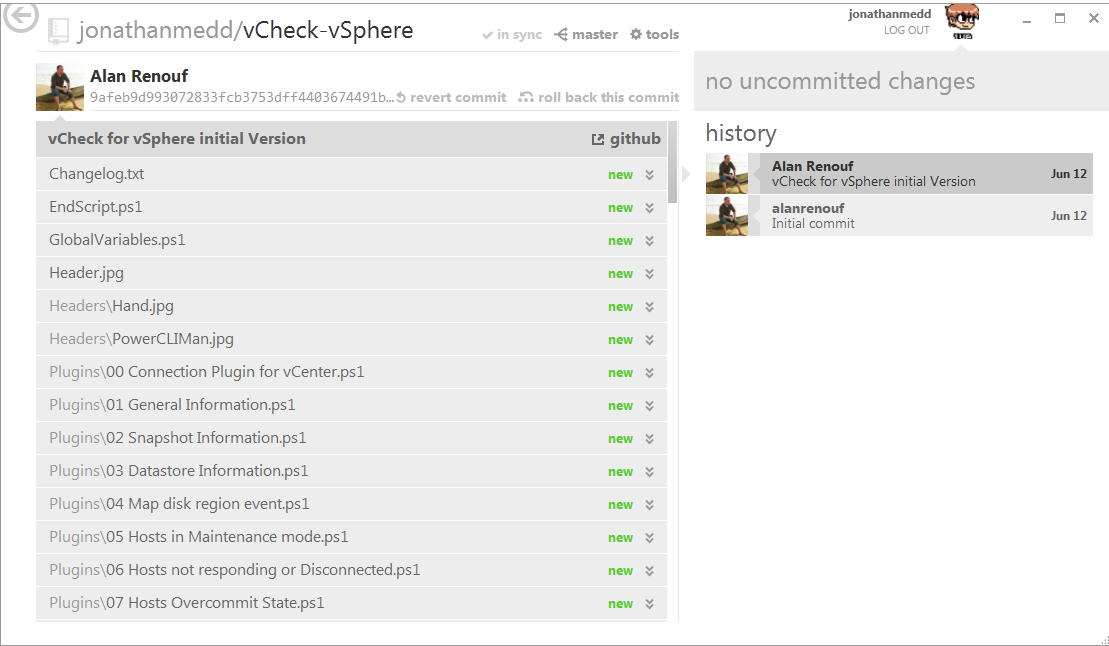Select the Changelog.txt file row
This screenshot has height=646, width=1109.
352,174
